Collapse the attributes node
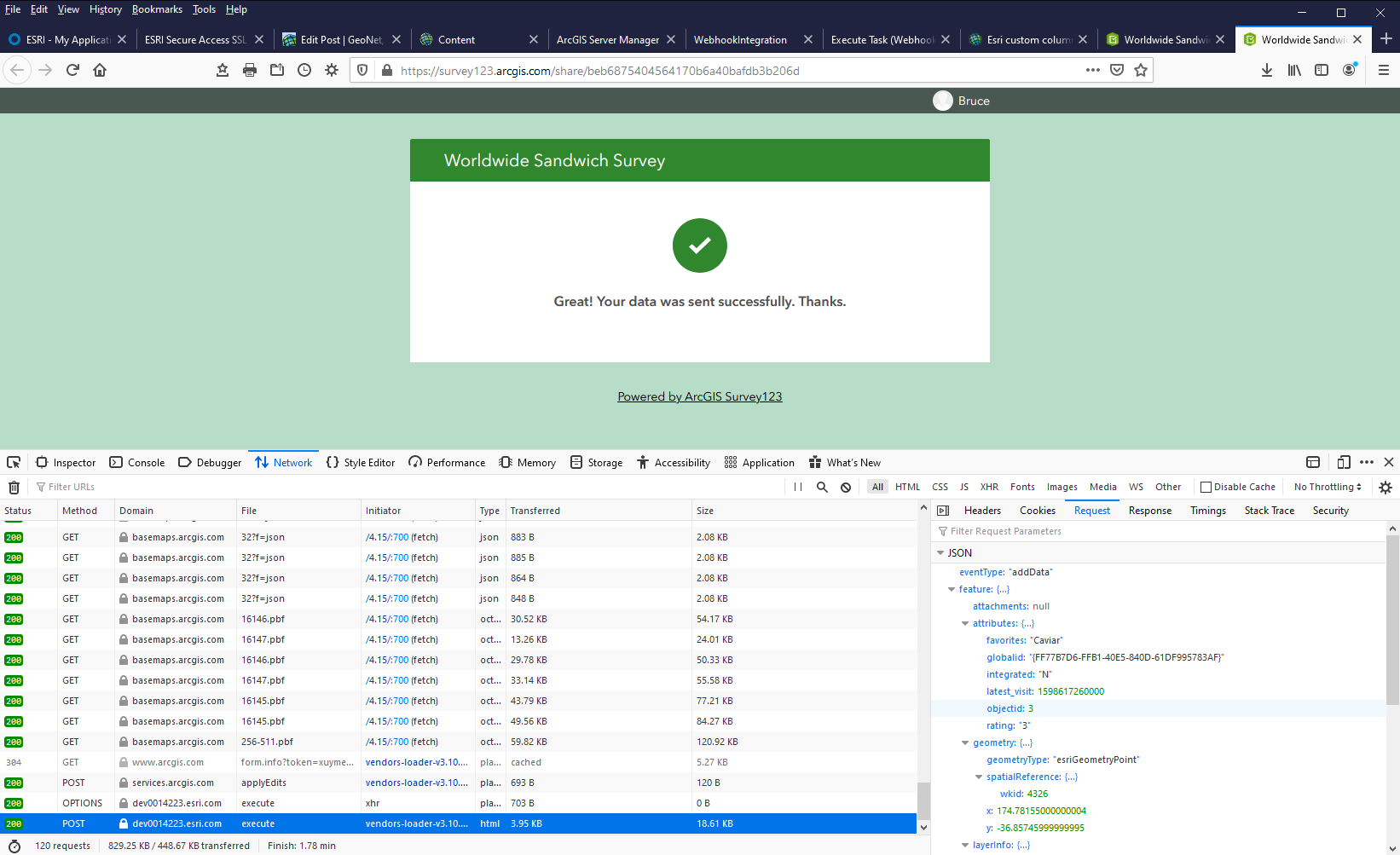The width and height of the screenshot is (1400, 855). coord(965,623)
